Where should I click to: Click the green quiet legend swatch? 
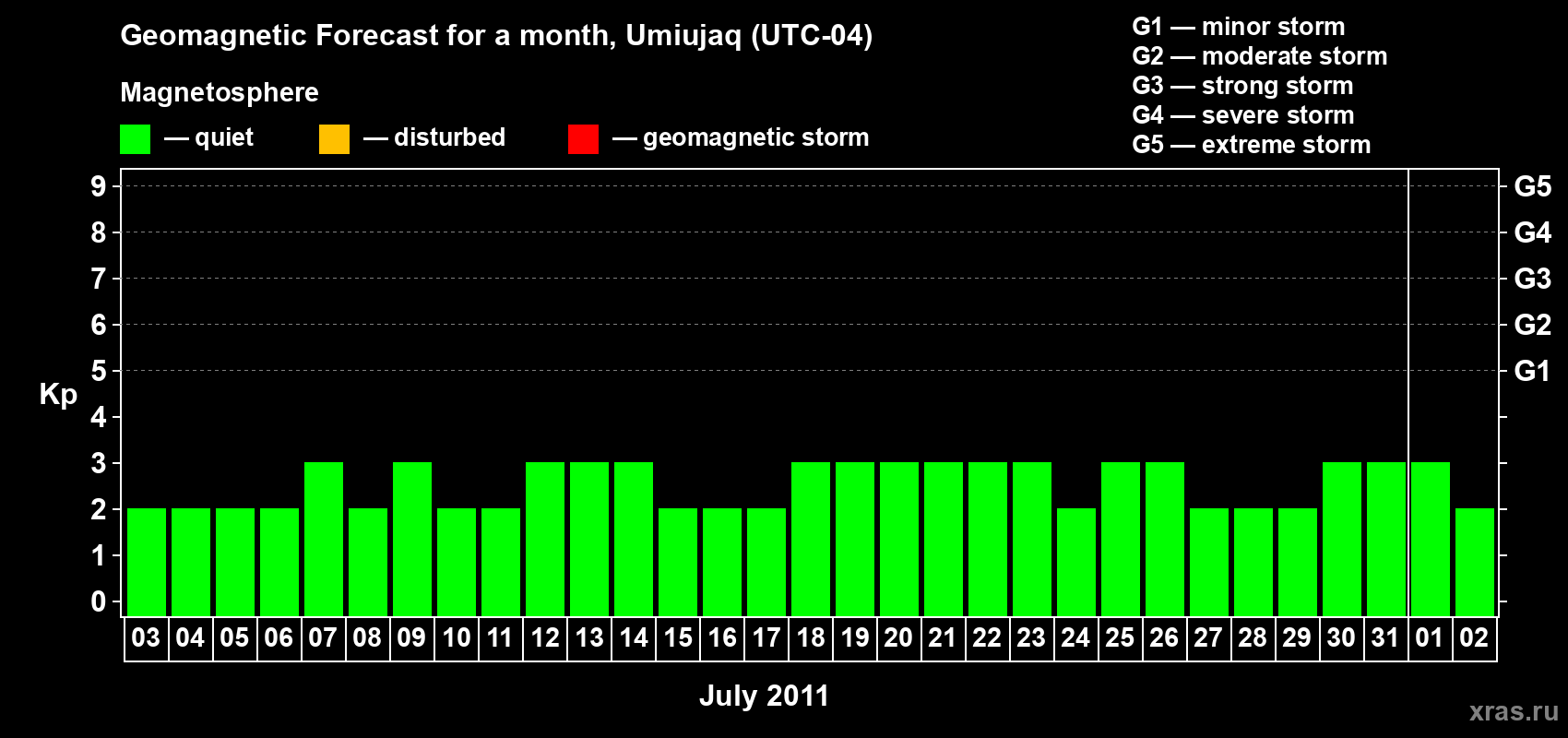coord(135,139)
